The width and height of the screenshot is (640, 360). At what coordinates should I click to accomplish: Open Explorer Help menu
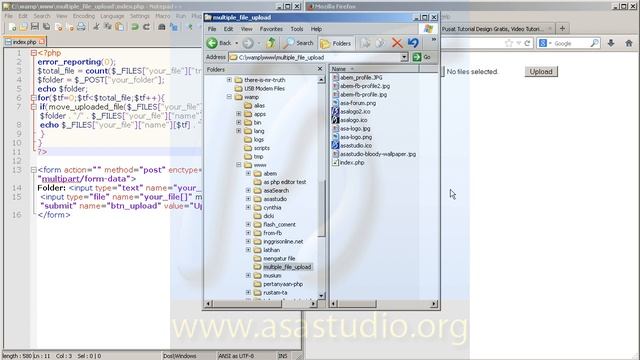click(x=316, y=29)
